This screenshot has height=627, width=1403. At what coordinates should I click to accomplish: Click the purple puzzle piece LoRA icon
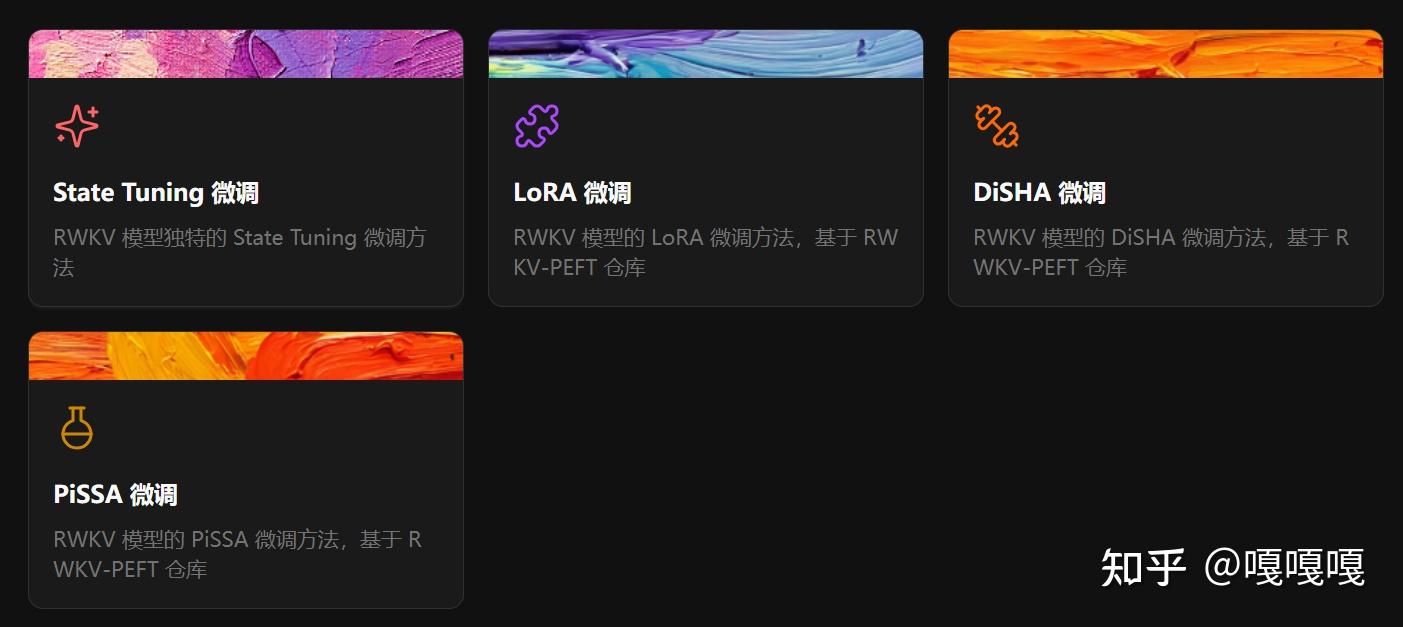[x=537, y=126]
